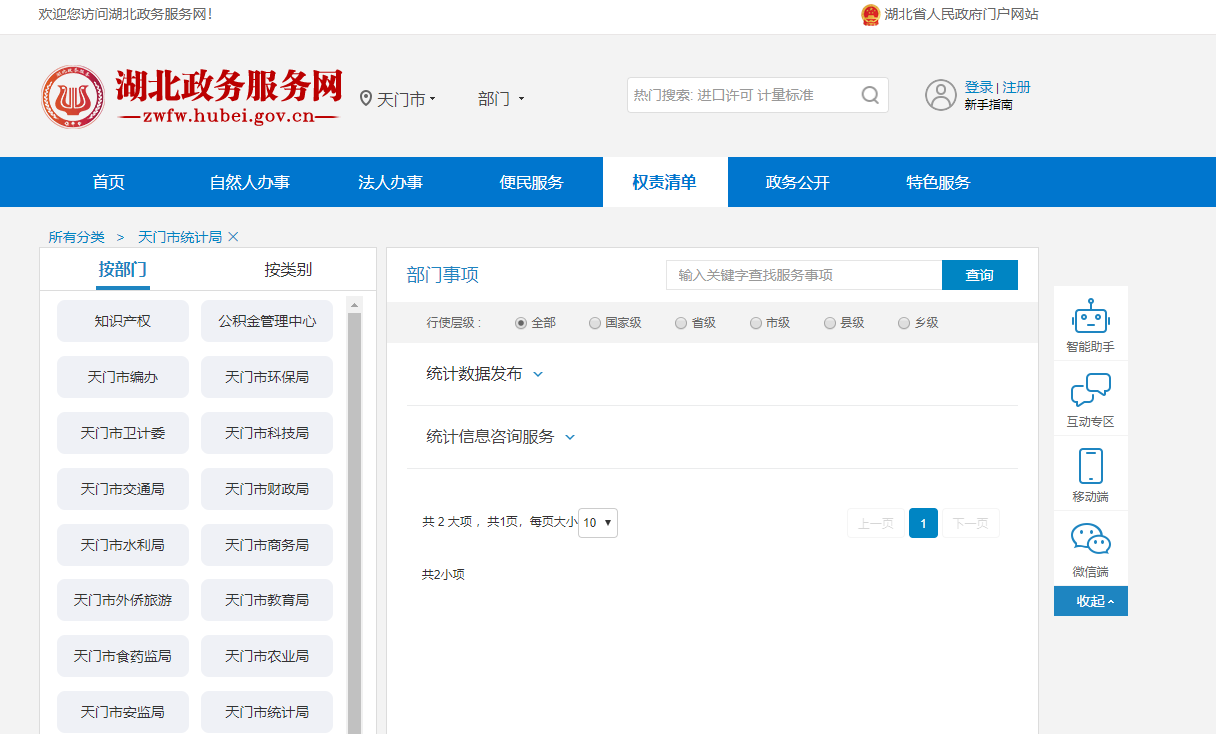Click the 湖北政务服务网 site logo
Image resolution: width=1216 pixels, height=734 pixels.
click(x=190, y=97)
